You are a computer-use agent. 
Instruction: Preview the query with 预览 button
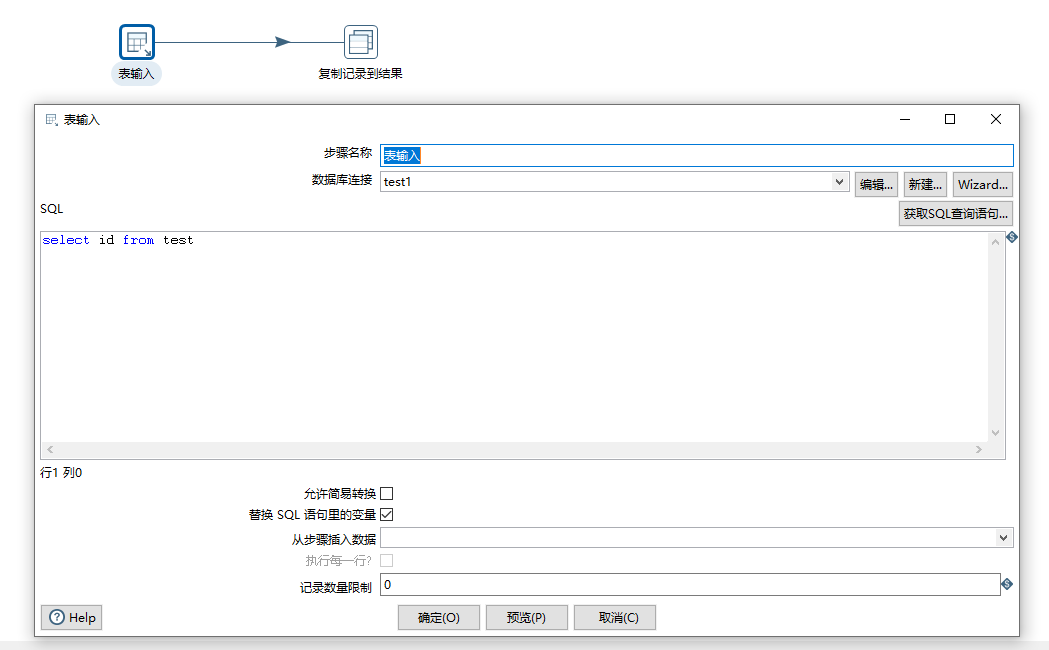(526, 617)
